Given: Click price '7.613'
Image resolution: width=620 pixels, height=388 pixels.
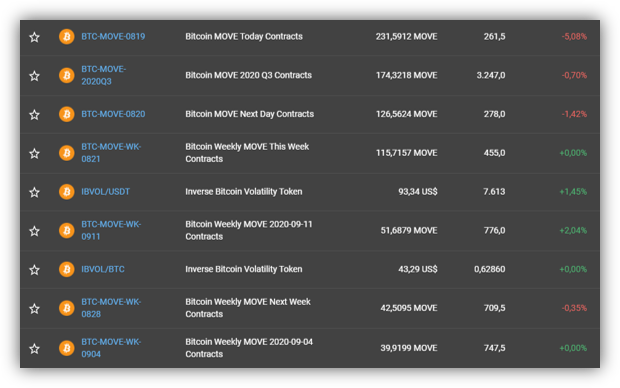Looking at the screenshot, I should 494,191.
